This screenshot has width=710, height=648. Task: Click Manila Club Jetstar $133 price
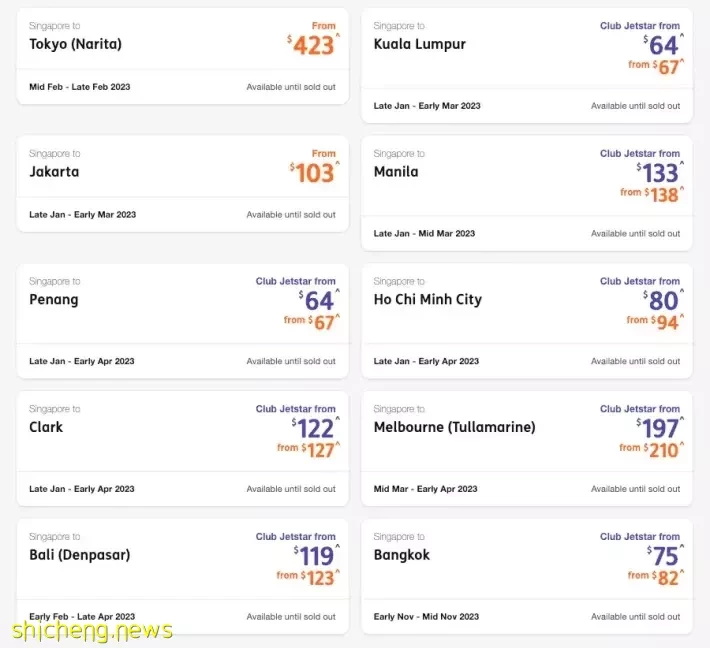click(660, 173)
